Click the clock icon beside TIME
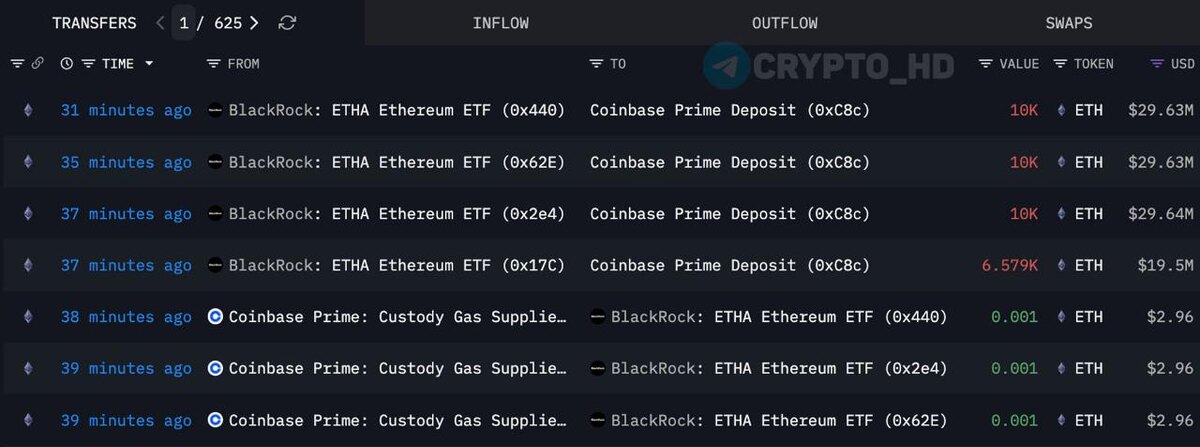The image size is (1200, 447). pos(67,63)
